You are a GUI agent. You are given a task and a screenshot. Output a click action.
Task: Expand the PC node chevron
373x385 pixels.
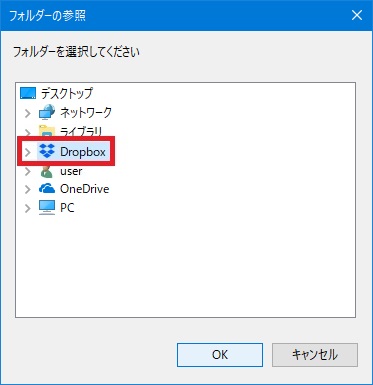click(28, 208)
